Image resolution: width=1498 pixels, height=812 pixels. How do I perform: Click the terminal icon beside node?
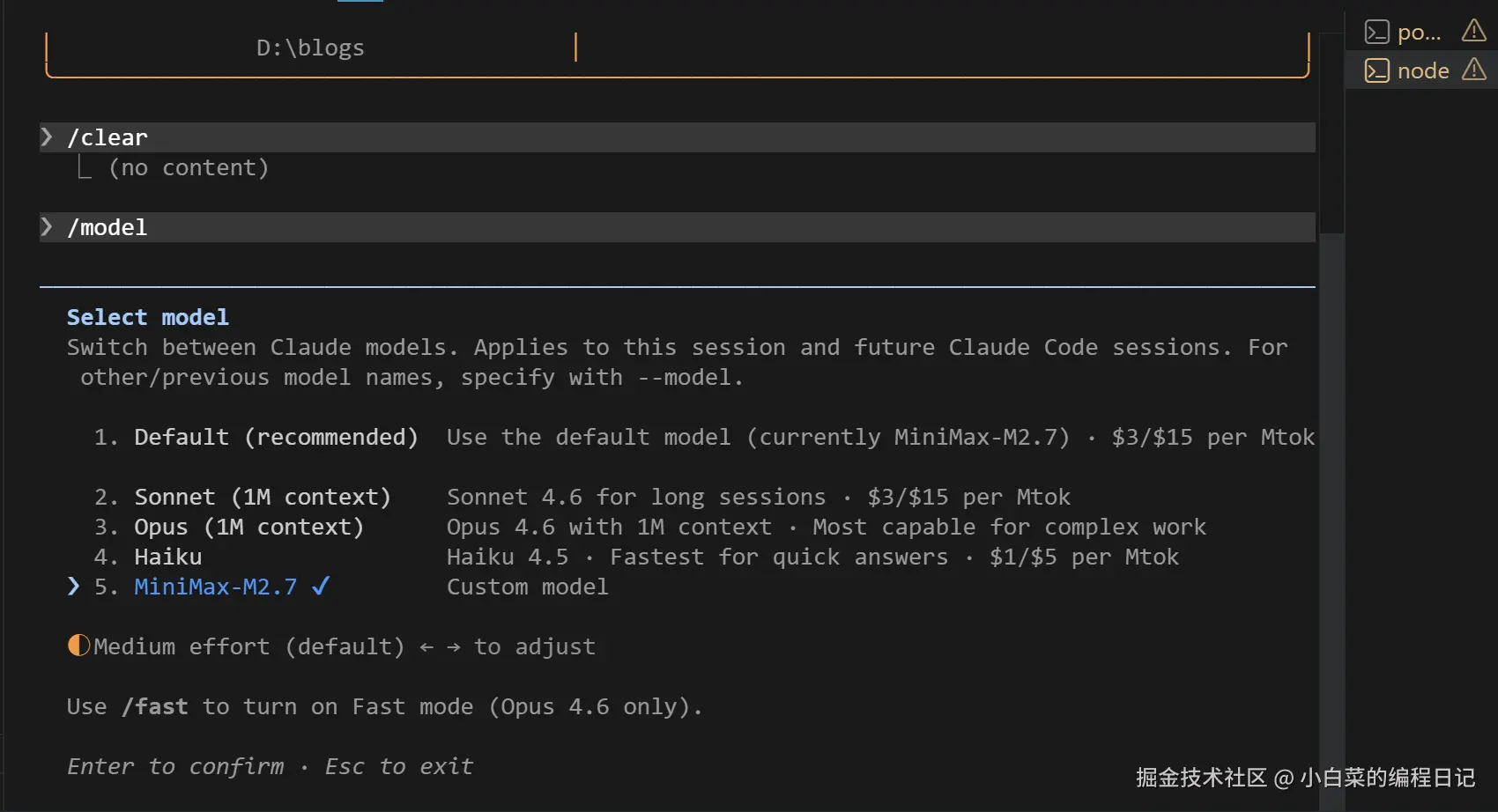(x=1376, y=70)
